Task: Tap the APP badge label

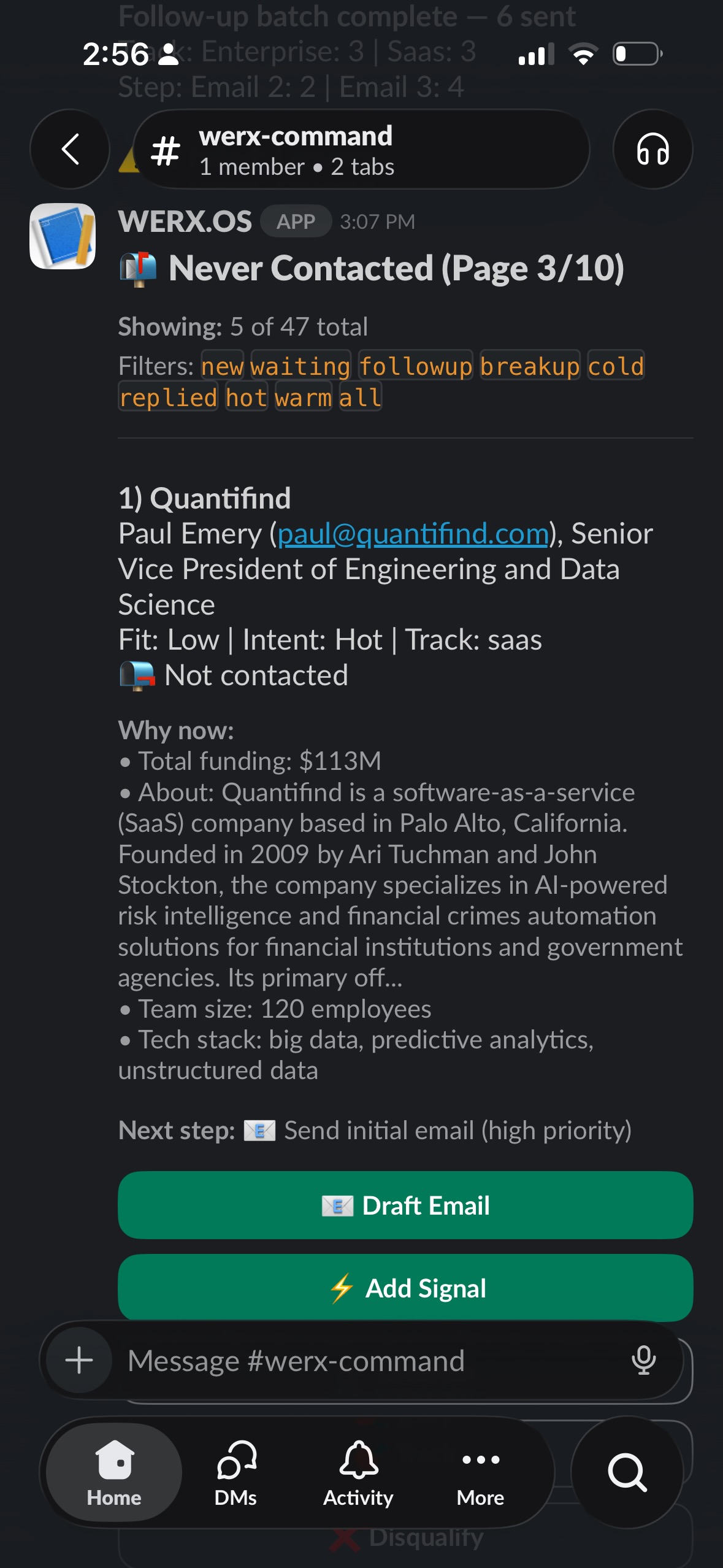Action: click(x=296, y=221)
